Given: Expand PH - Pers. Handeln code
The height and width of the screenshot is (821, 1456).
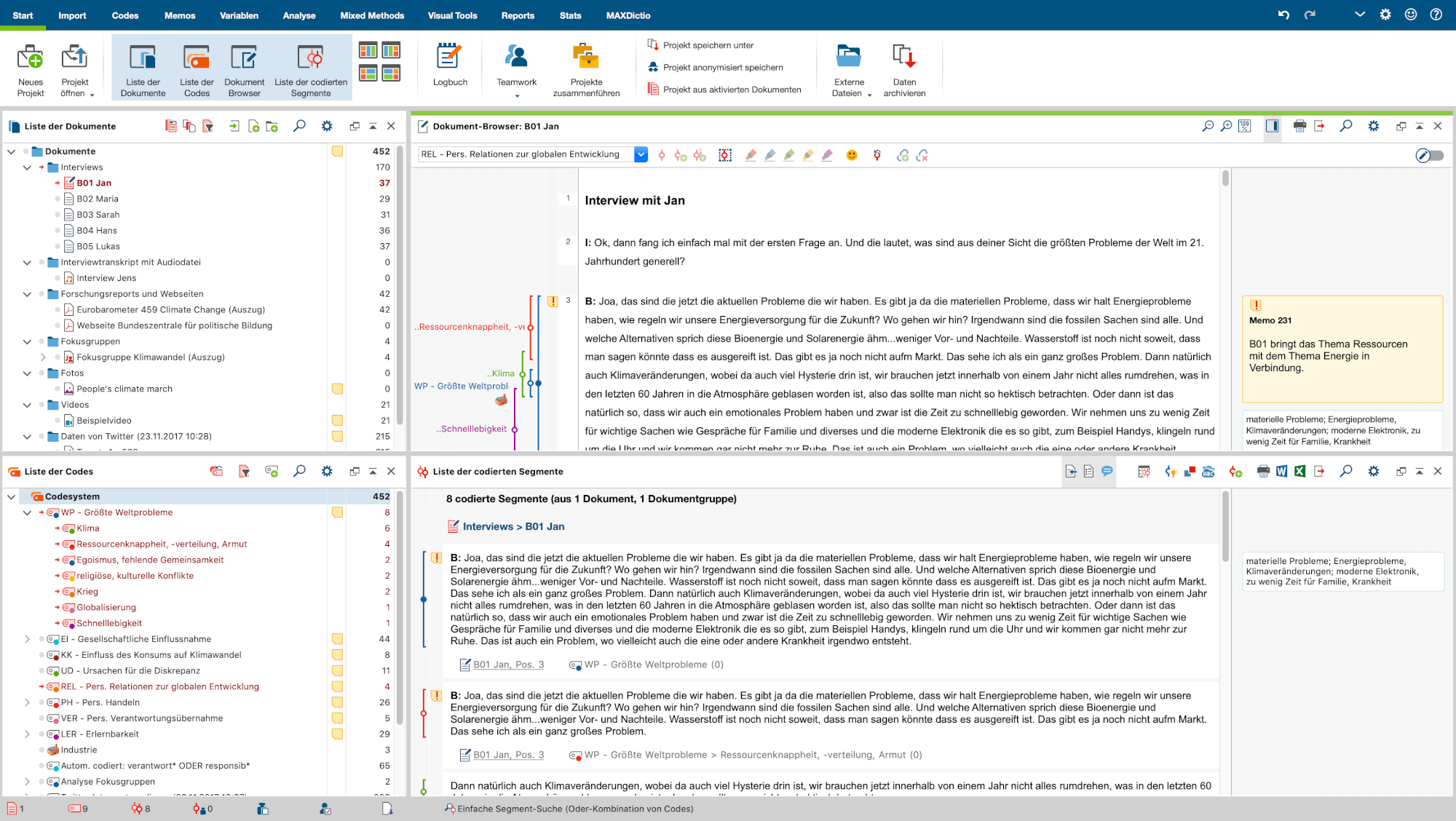Looking at the screenshot, I should (27, 702).
